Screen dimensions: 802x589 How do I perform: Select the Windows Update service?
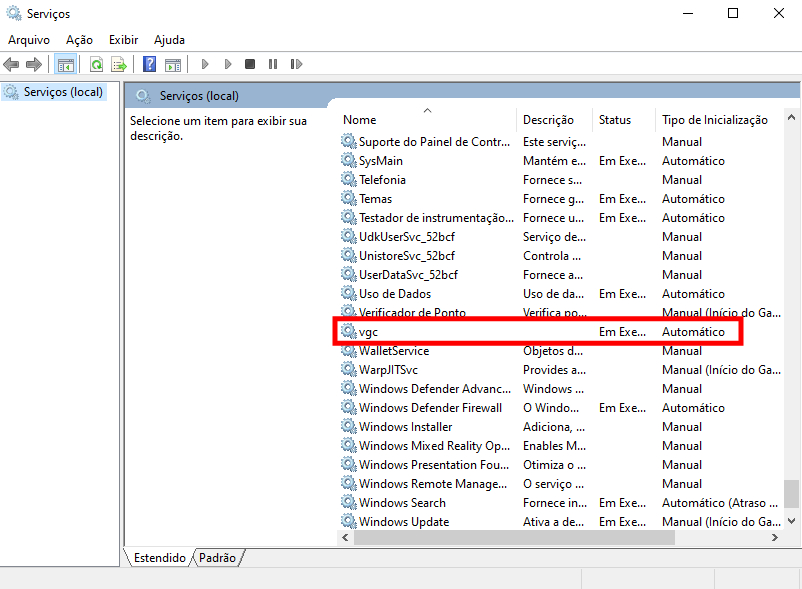tap(404, 522)
